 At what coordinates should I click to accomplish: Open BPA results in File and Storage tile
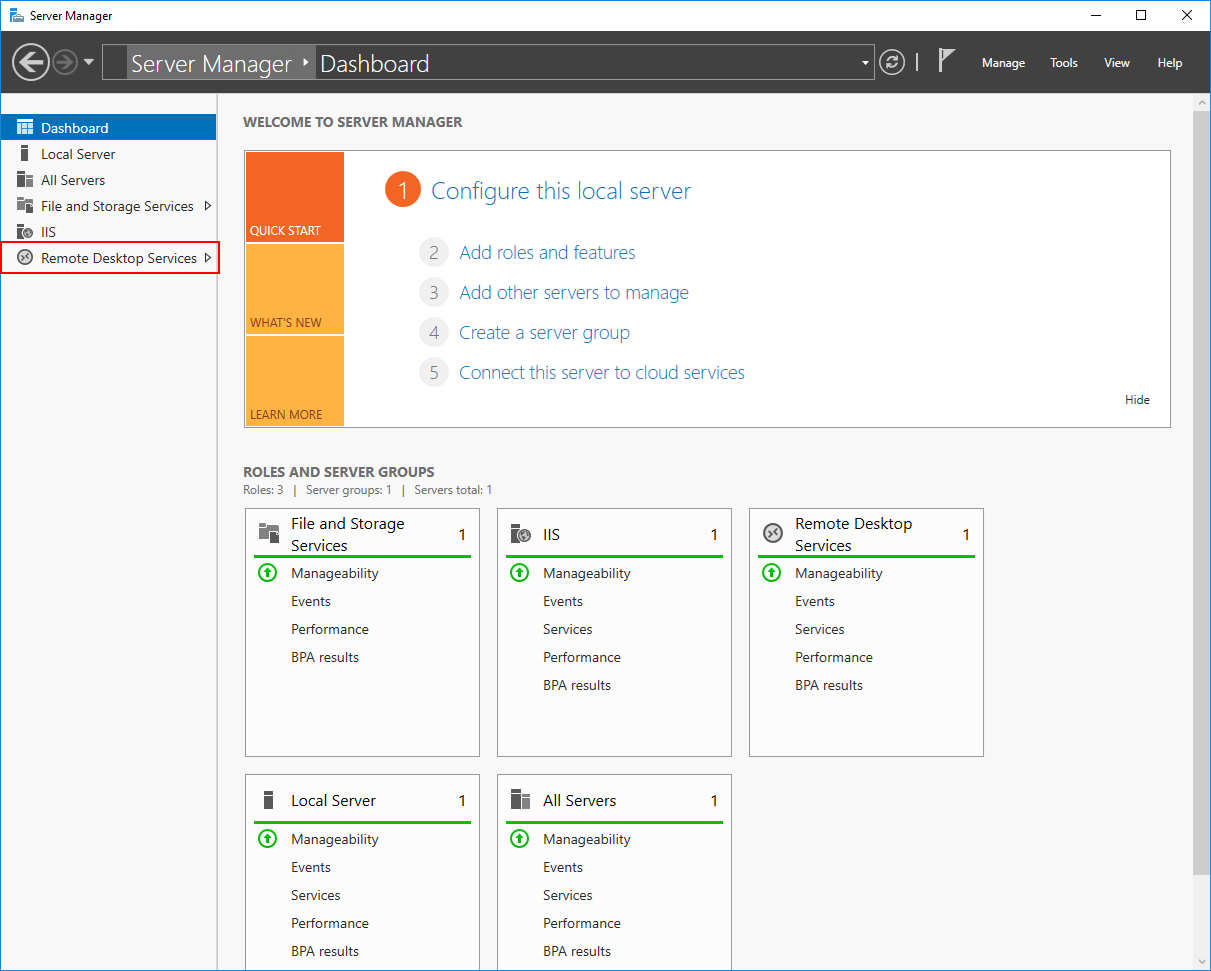[x=325, y=657]
